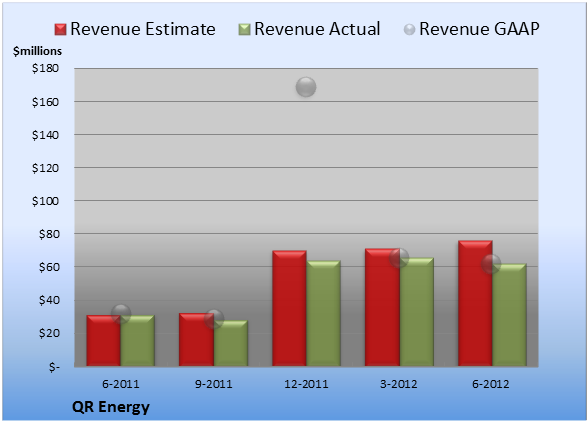588x422 pixels.
Task: Click the GAAP marker for 6-2012
Action: pos(491,264)
